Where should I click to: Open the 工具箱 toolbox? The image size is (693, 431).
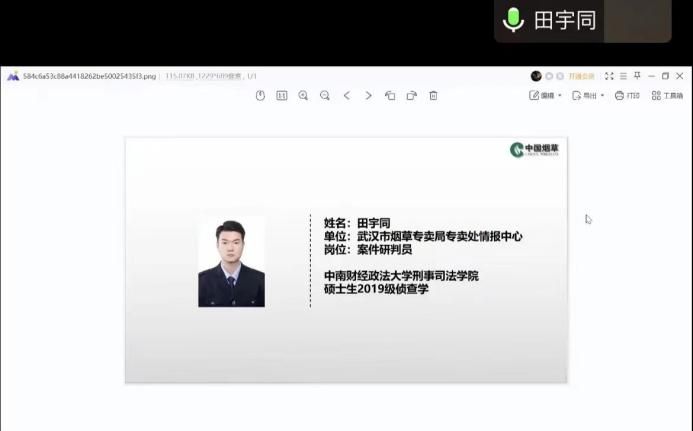(x=667, y=96)
